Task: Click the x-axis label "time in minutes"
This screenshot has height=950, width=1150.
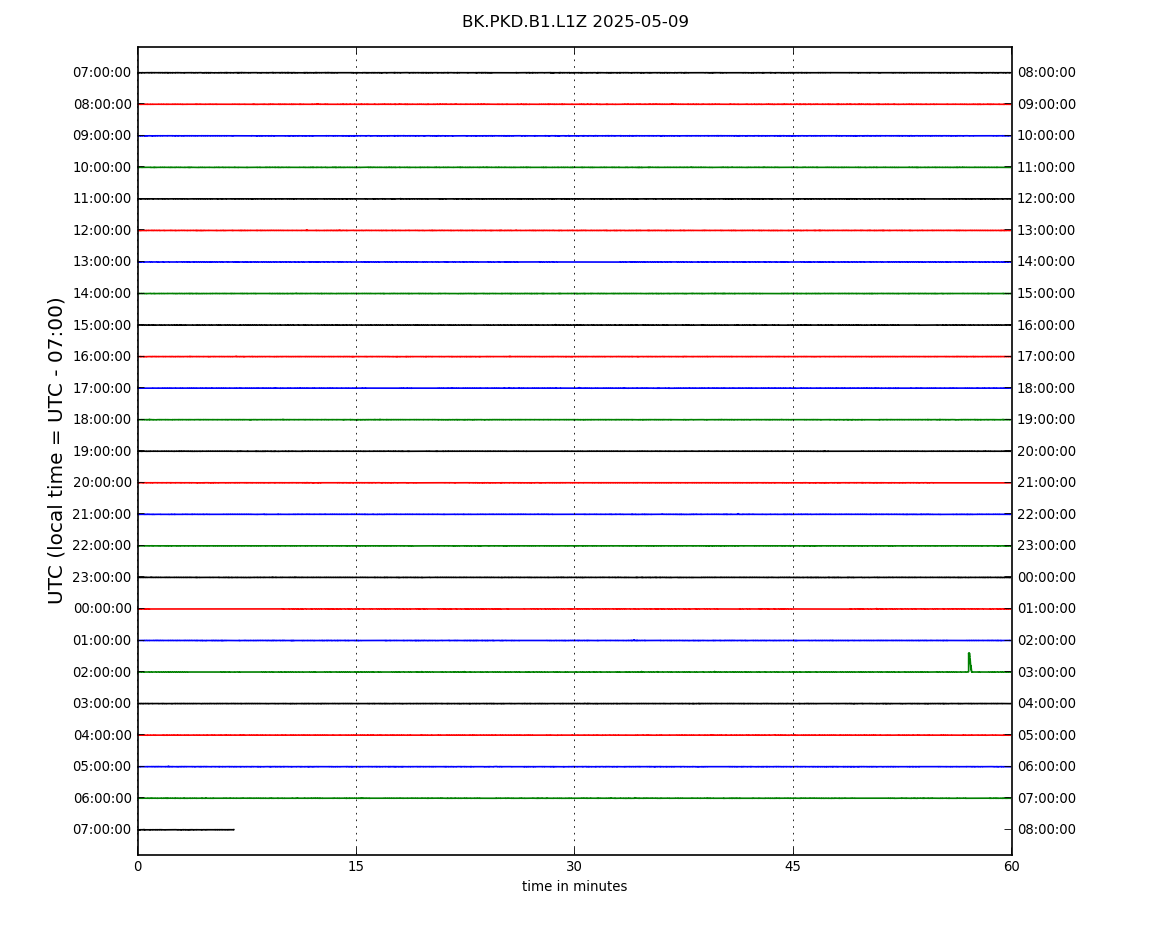Action: pos(574,886)
